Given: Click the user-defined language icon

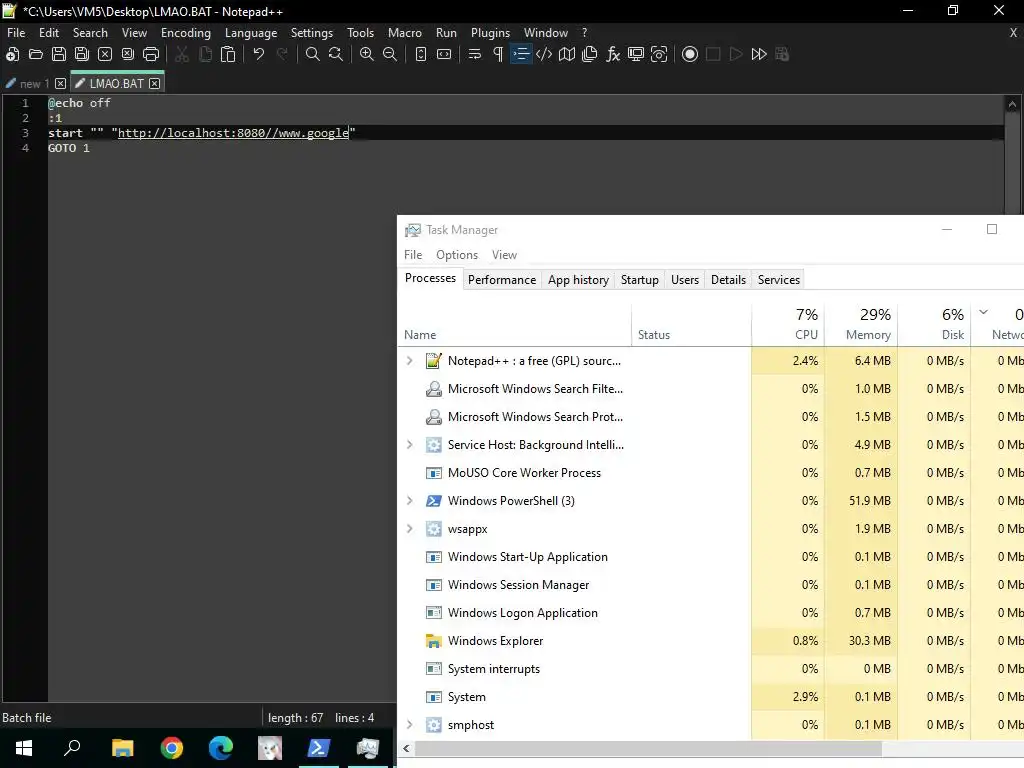Looking at the screenshot, I should coord(544,54).
